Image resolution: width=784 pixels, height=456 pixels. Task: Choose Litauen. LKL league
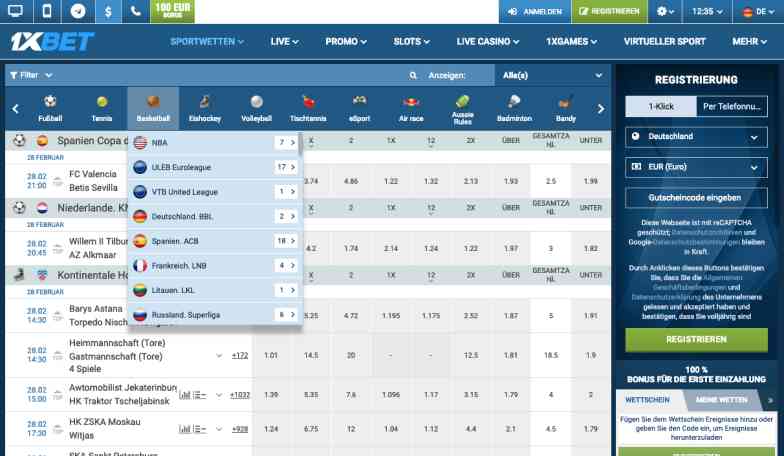pos(215,290)
